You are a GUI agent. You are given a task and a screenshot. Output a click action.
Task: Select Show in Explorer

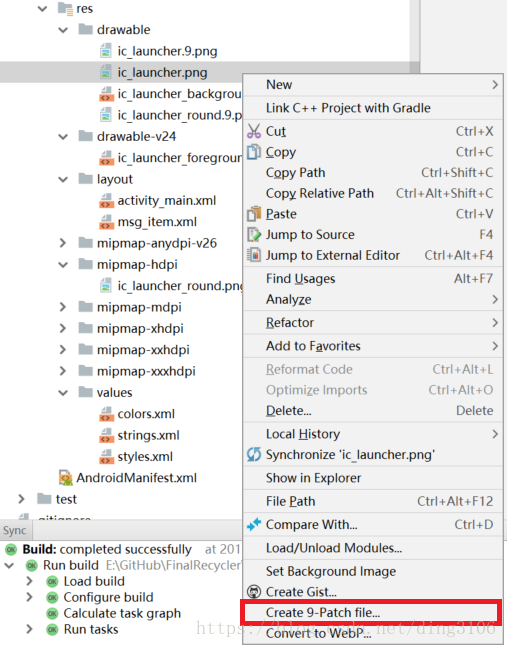click(x=373, y=478)
